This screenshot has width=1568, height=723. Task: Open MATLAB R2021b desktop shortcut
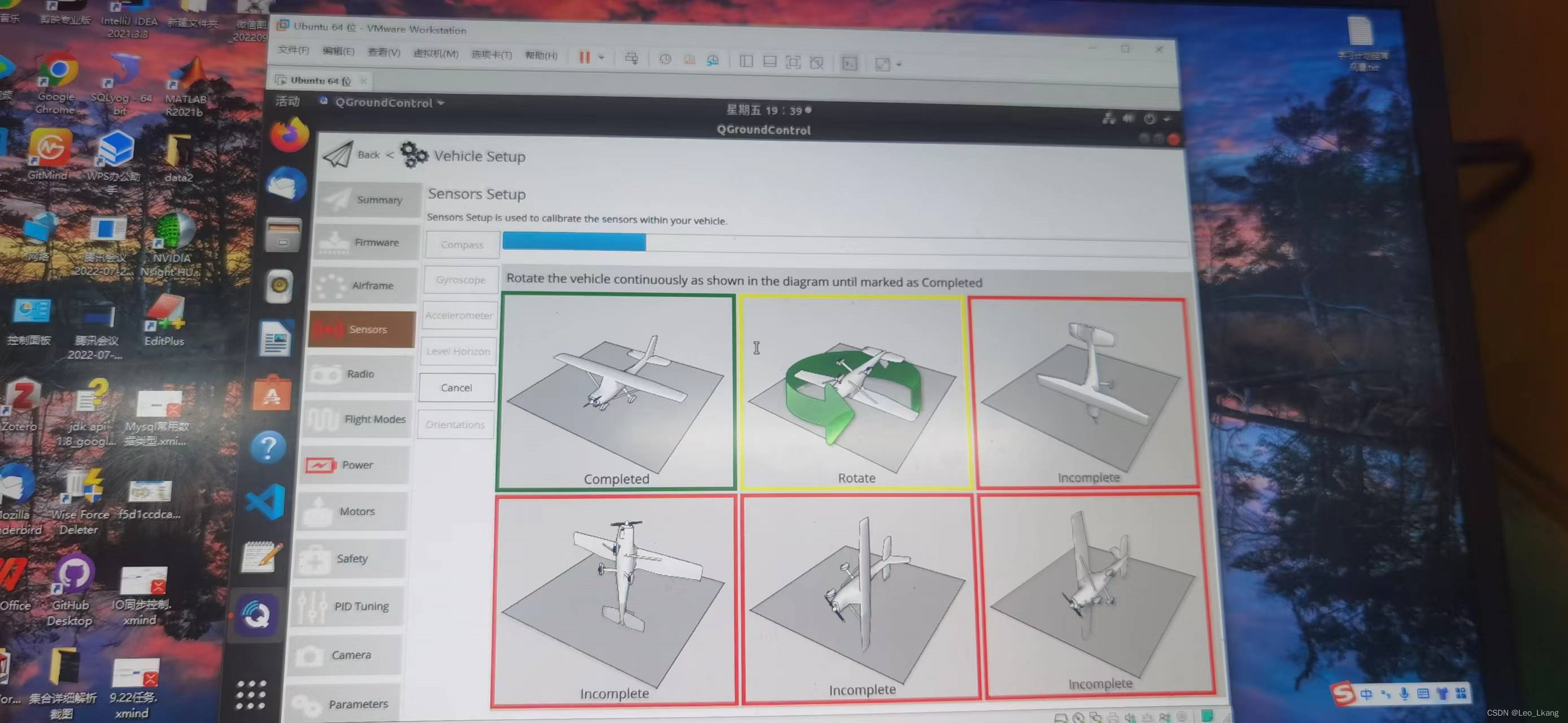pyautogui.click(x=186, y=88)
